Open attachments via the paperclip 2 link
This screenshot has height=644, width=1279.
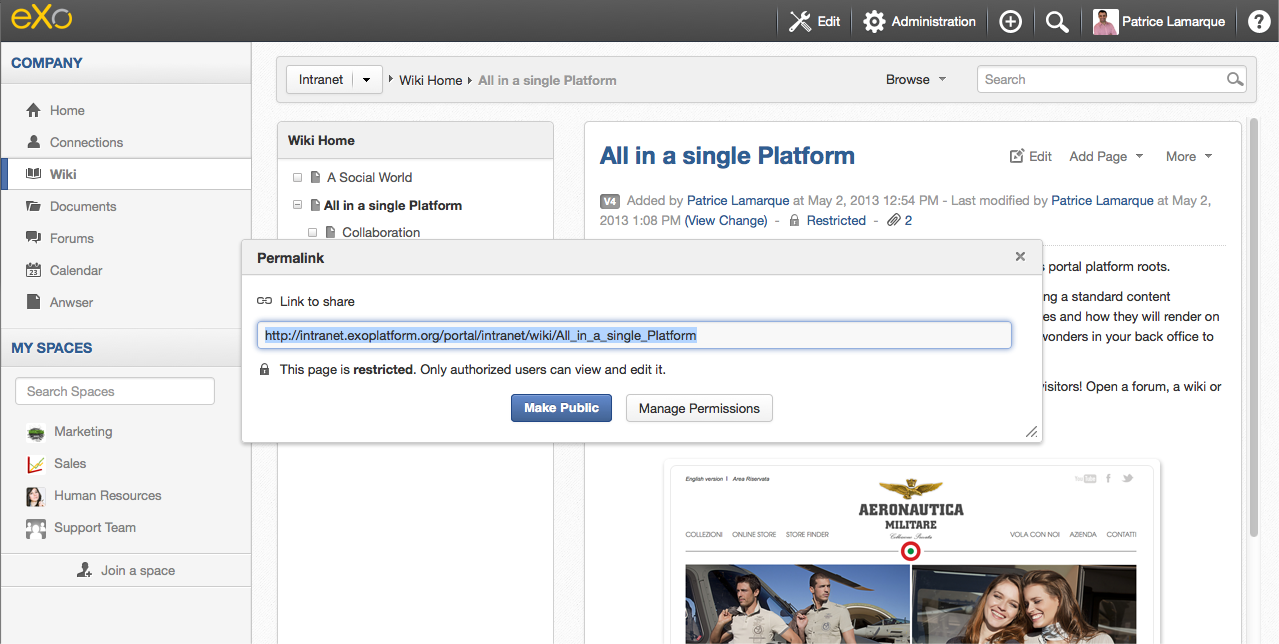[x=899, y=220]
